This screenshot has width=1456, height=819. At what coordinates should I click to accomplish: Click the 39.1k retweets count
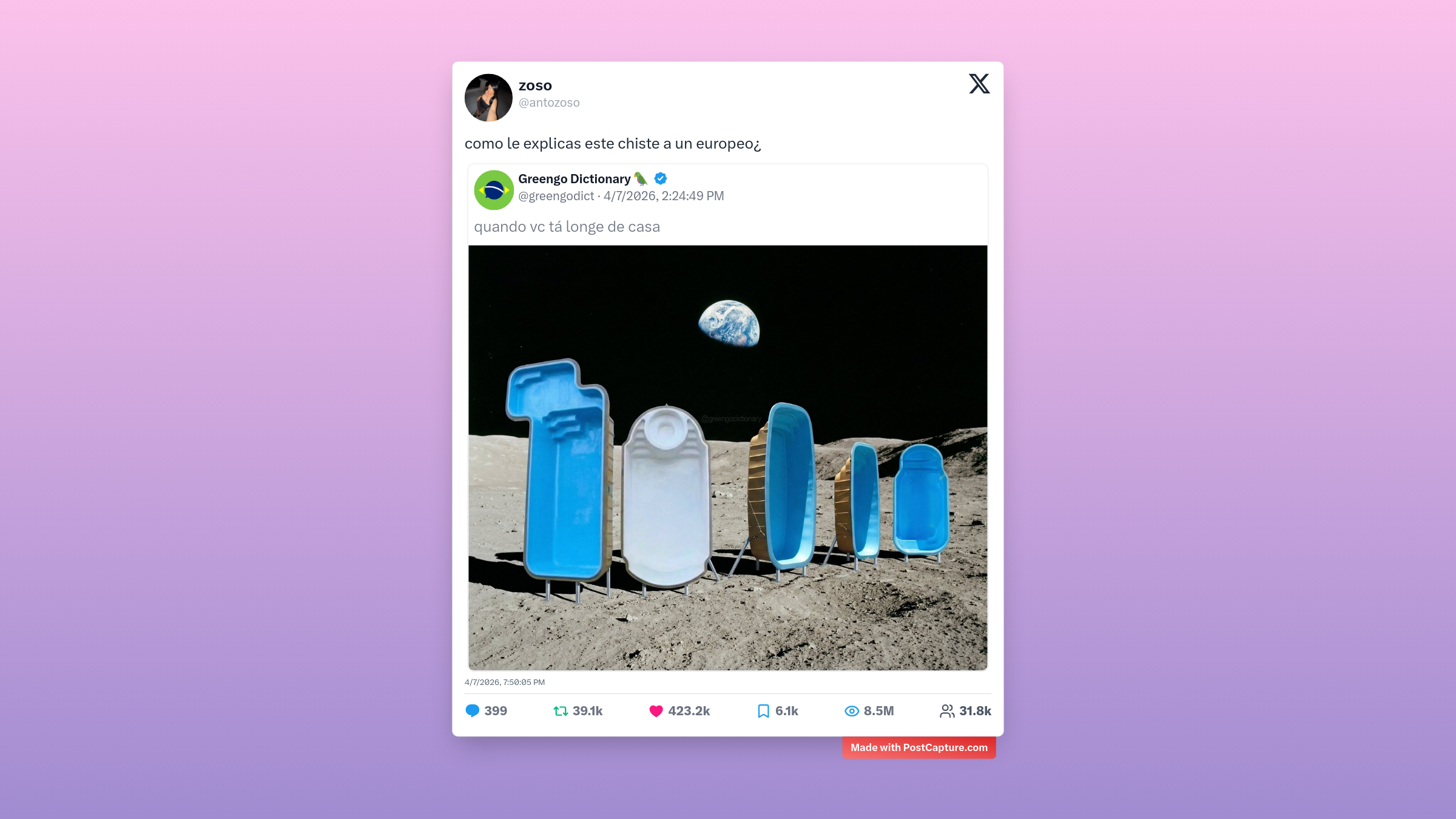(587, 711)
